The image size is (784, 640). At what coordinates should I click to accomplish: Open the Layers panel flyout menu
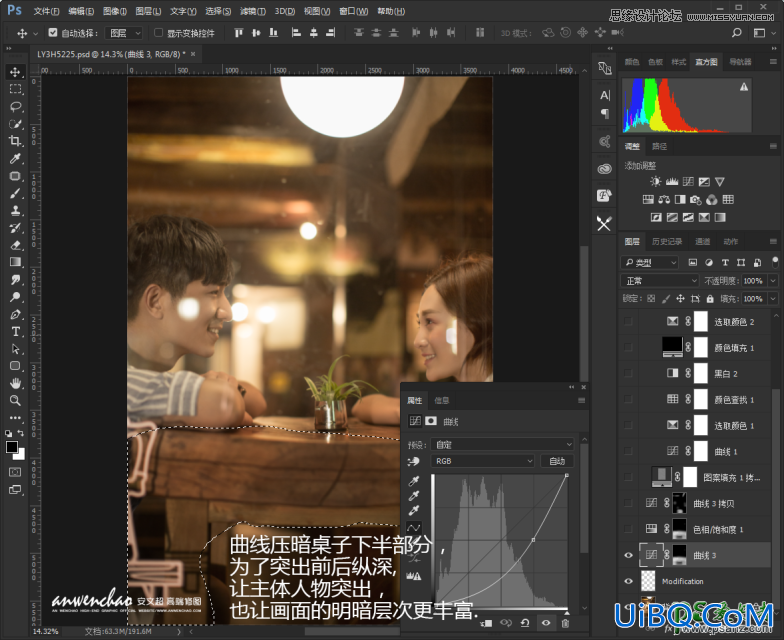click(773, 242)
